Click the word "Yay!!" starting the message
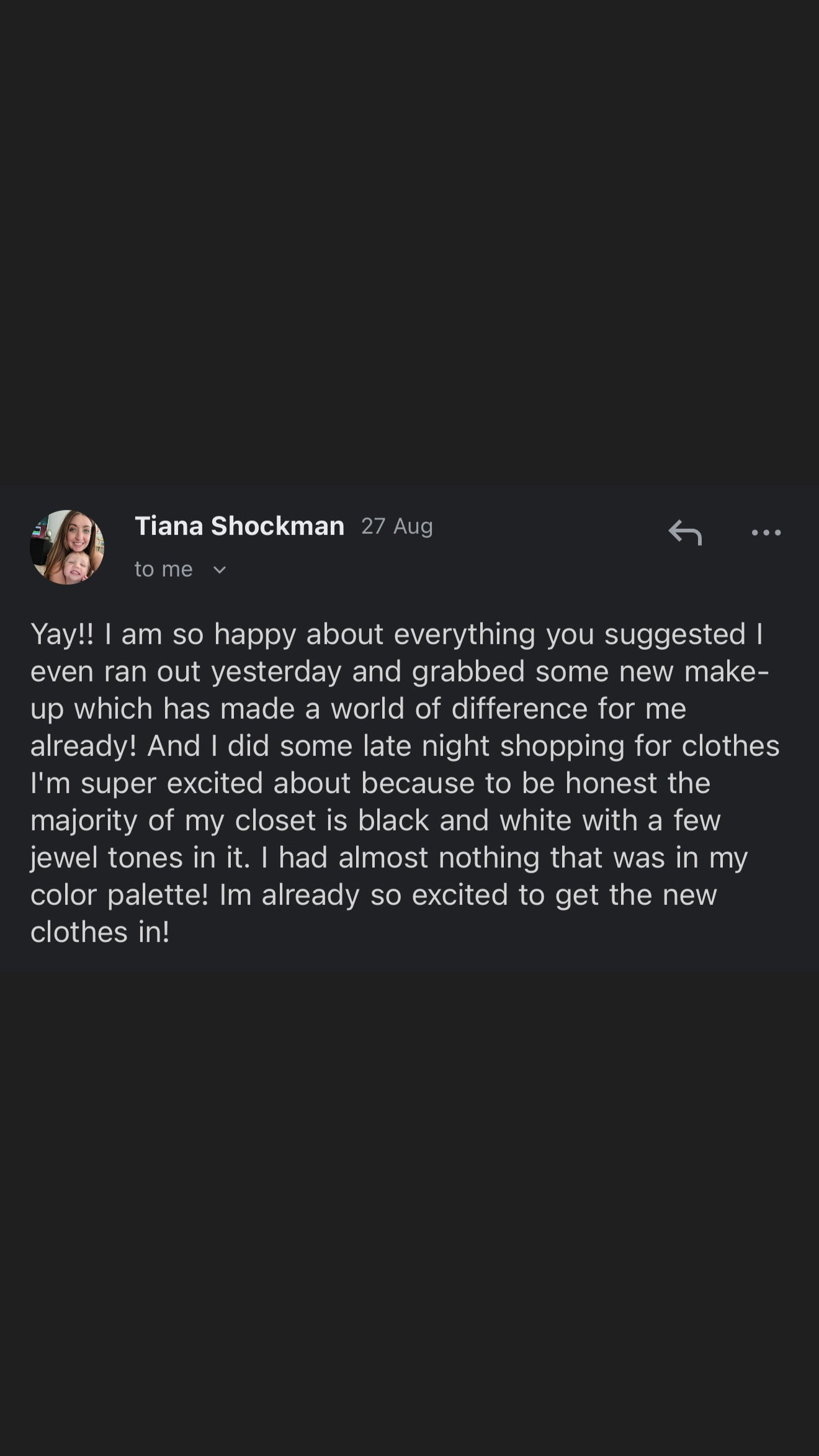This screenshot has height=1456, width=819. coord(62,635)
